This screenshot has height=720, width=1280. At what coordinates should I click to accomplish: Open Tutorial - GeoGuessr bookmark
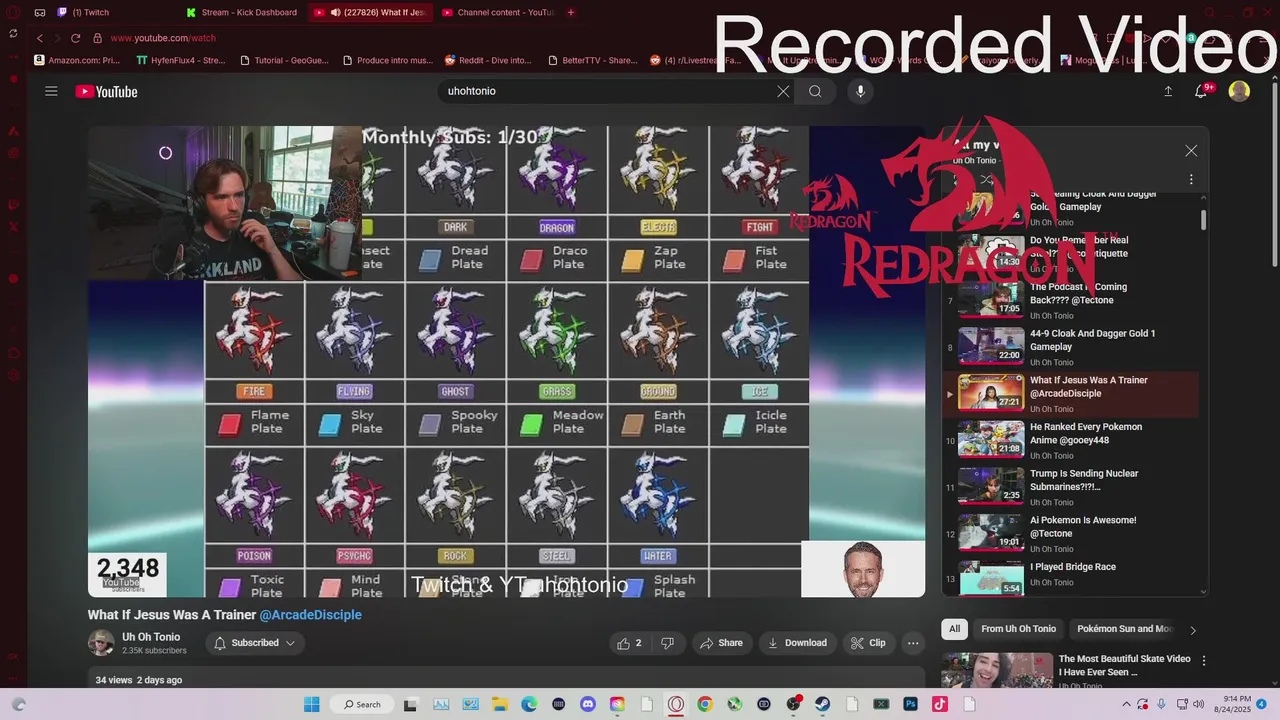[x=284, y=60]
